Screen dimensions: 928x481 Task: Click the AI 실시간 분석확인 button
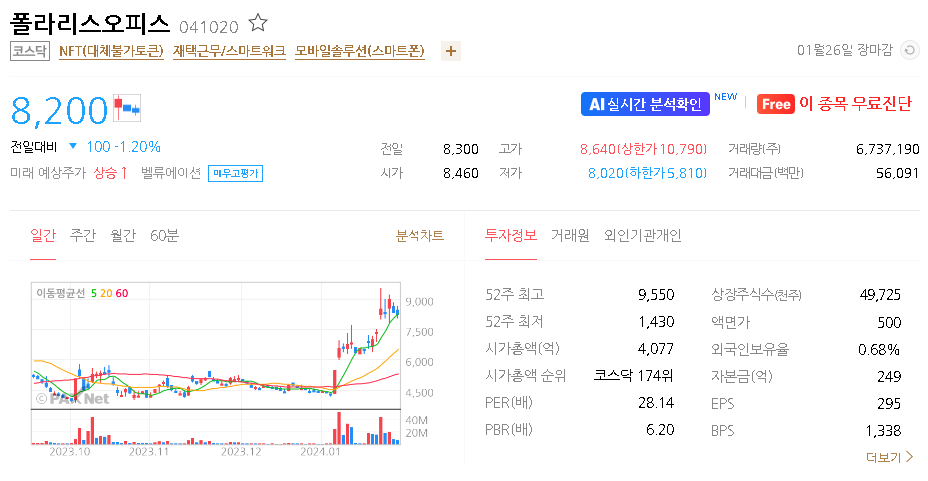pyautogui.click(x=645, y=104)
